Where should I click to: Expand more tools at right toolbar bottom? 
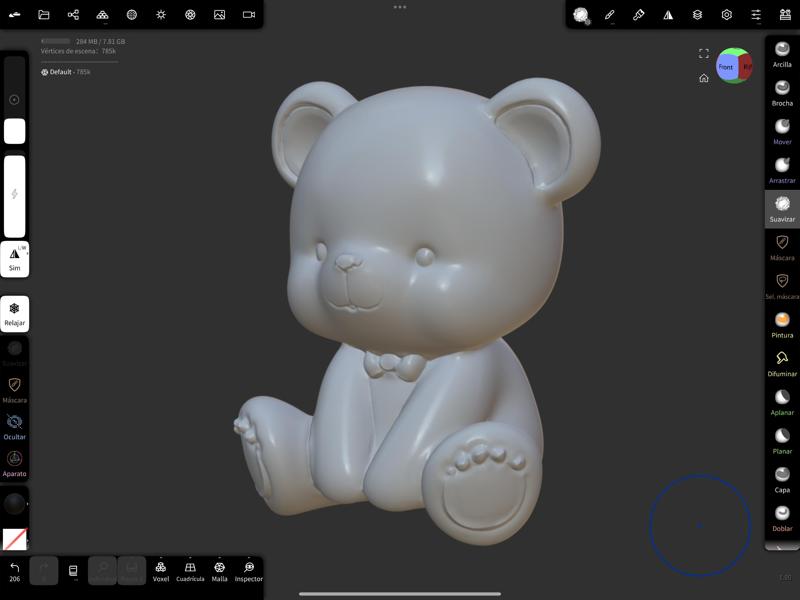click(x=780, y=547)
